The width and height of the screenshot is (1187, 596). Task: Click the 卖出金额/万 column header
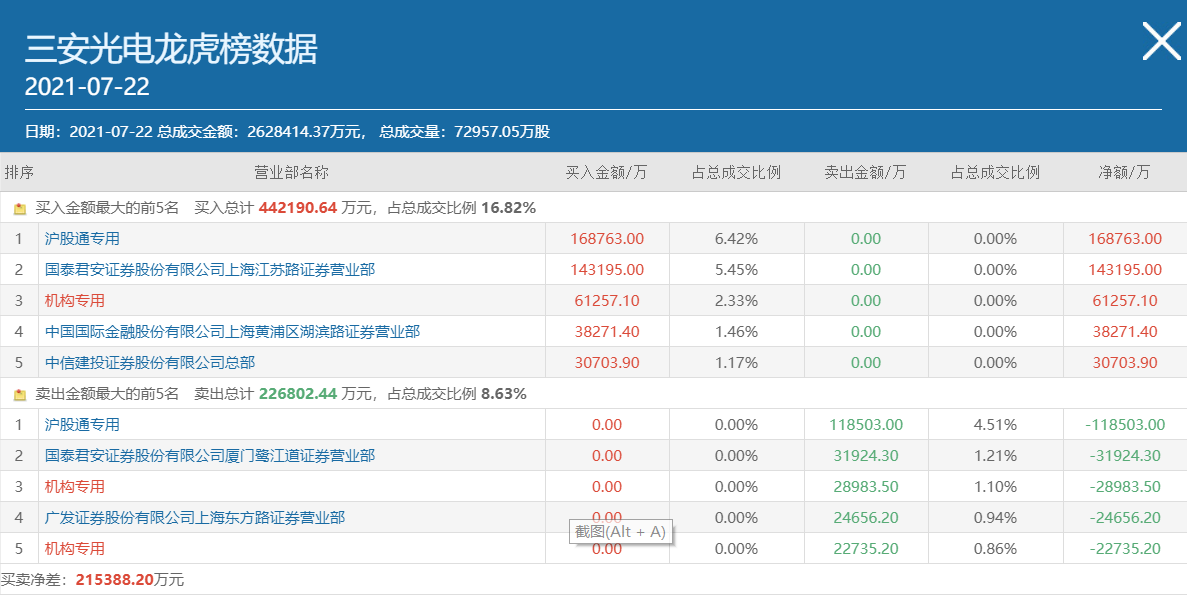click(865, 172)
